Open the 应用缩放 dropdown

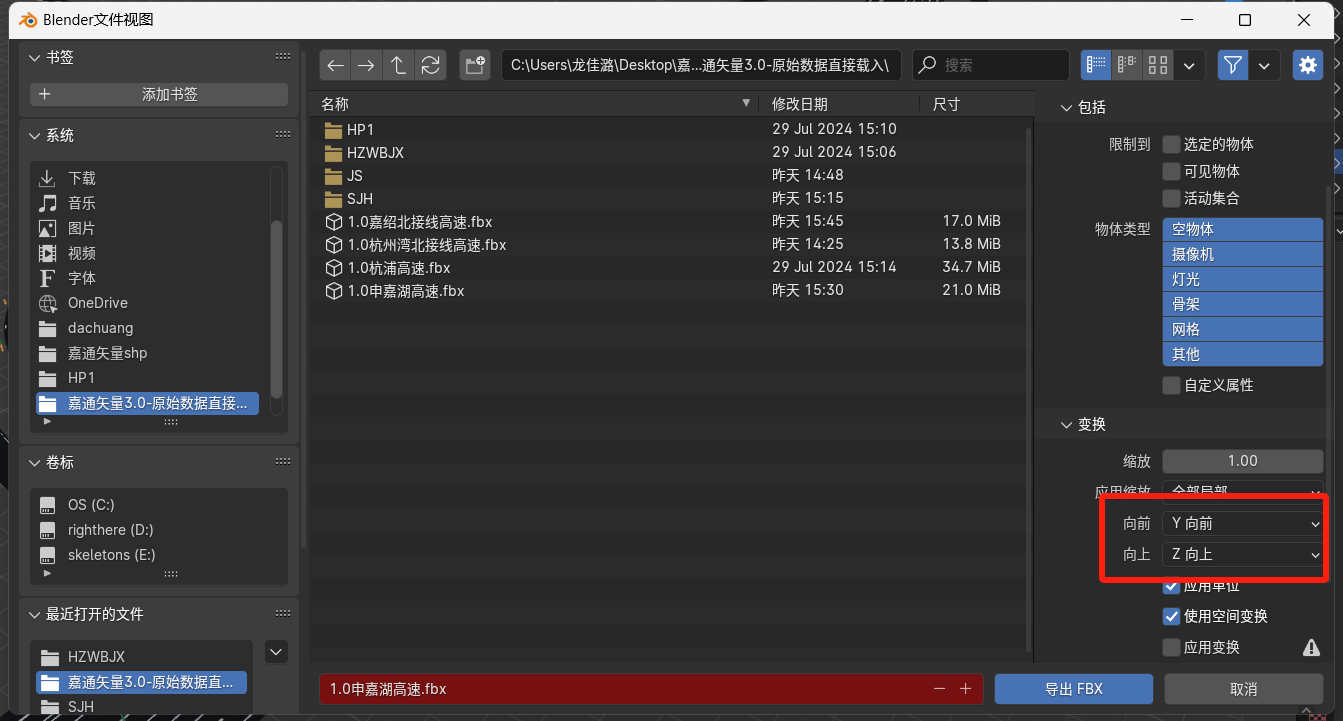click(x=1242, y=491)
